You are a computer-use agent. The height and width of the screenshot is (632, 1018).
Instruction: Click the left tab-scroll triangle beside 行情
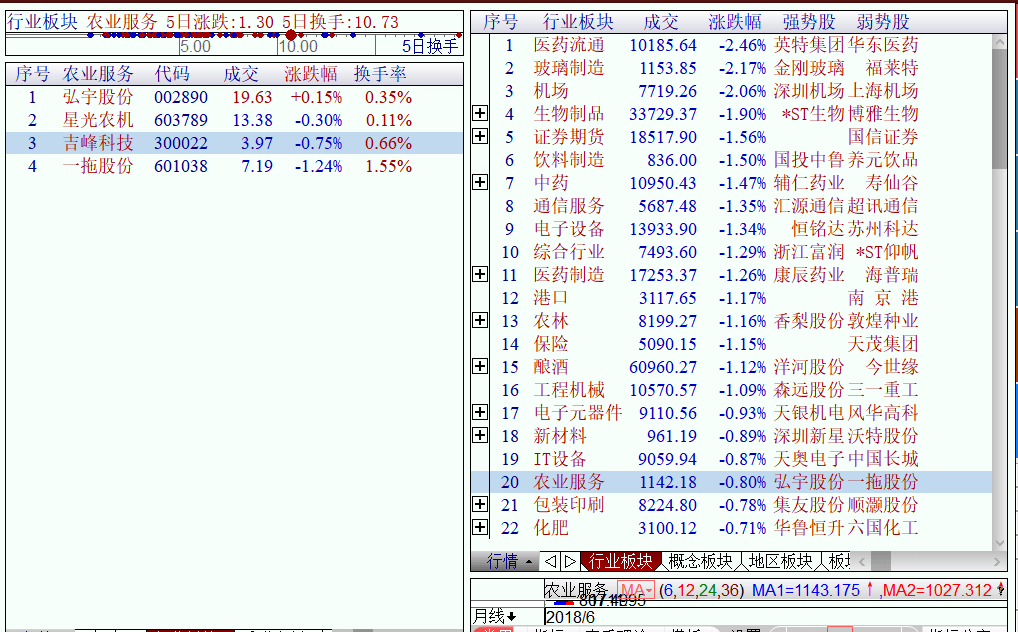[551, 561]
